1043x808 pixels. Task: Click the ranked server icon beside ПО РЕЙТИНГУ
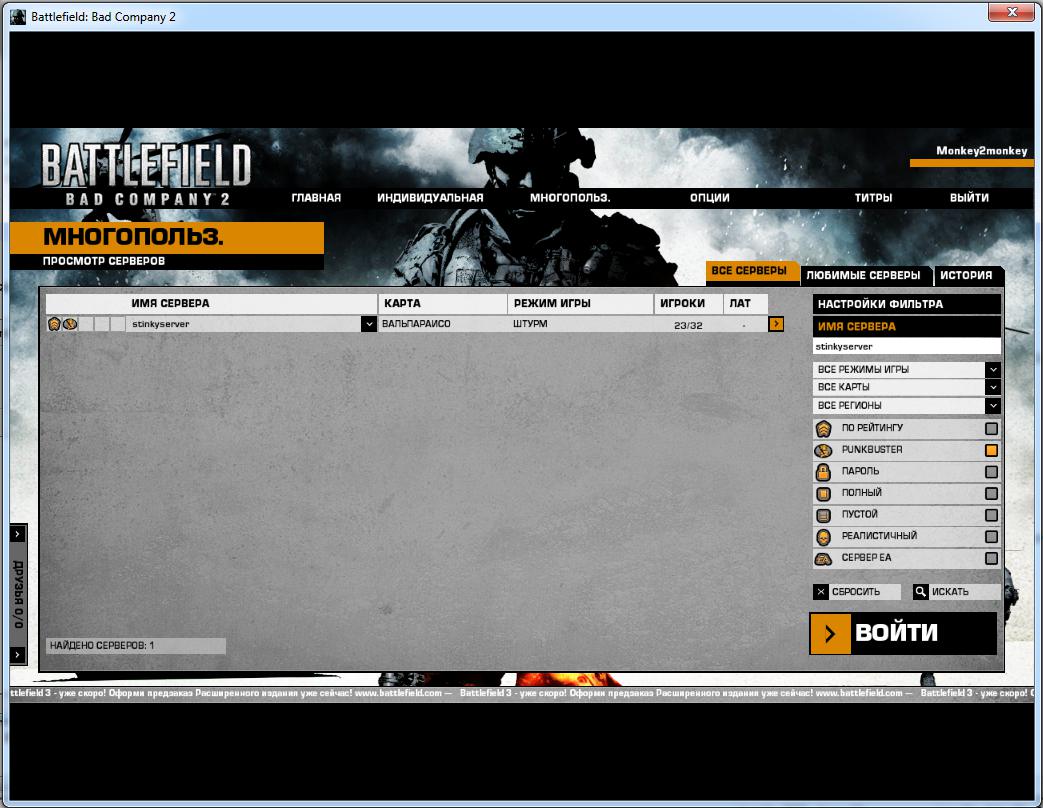click(823, 429)
